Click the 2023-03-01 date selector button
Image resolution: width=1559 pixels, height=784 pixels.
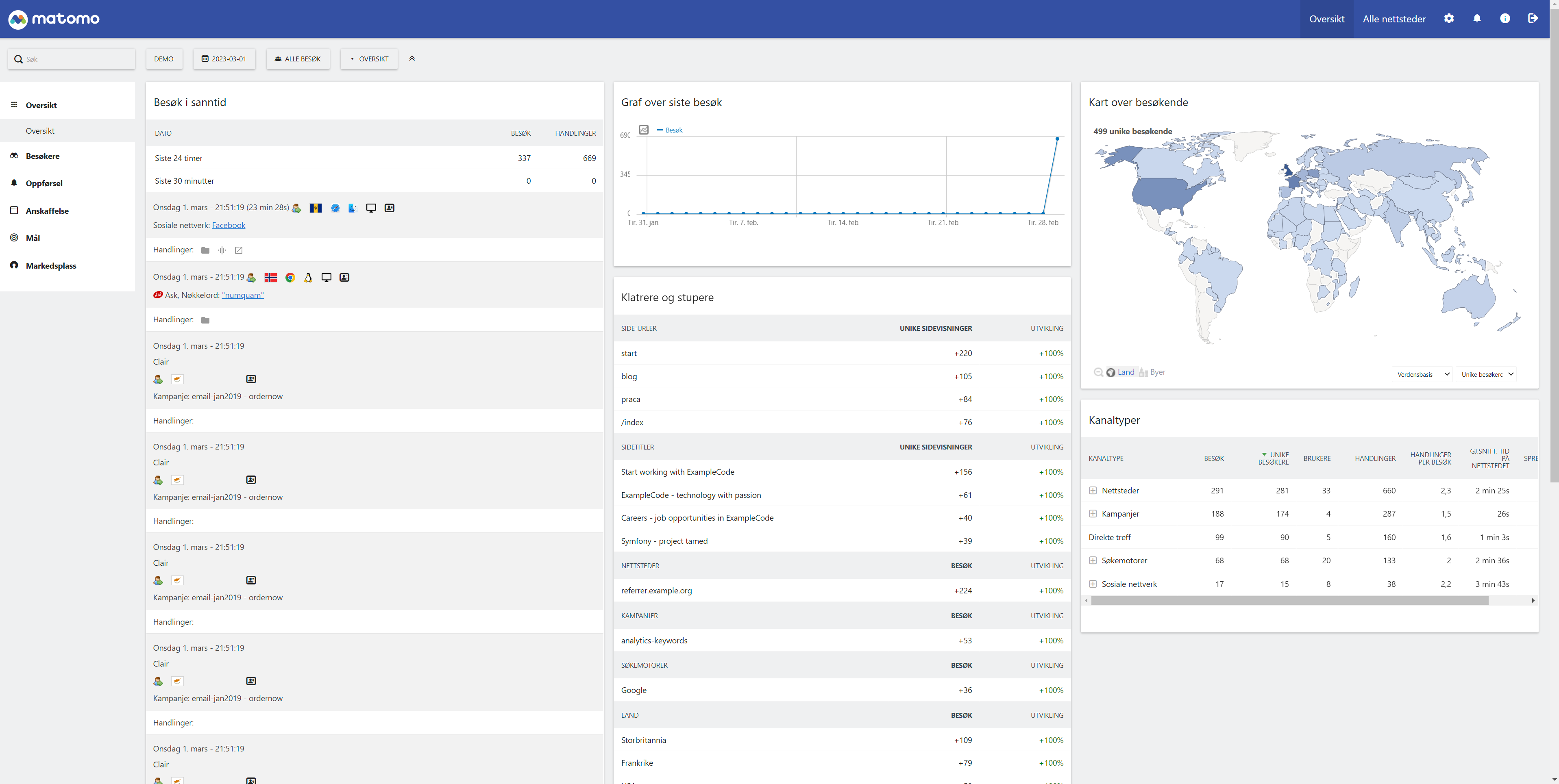pos(224,59)
